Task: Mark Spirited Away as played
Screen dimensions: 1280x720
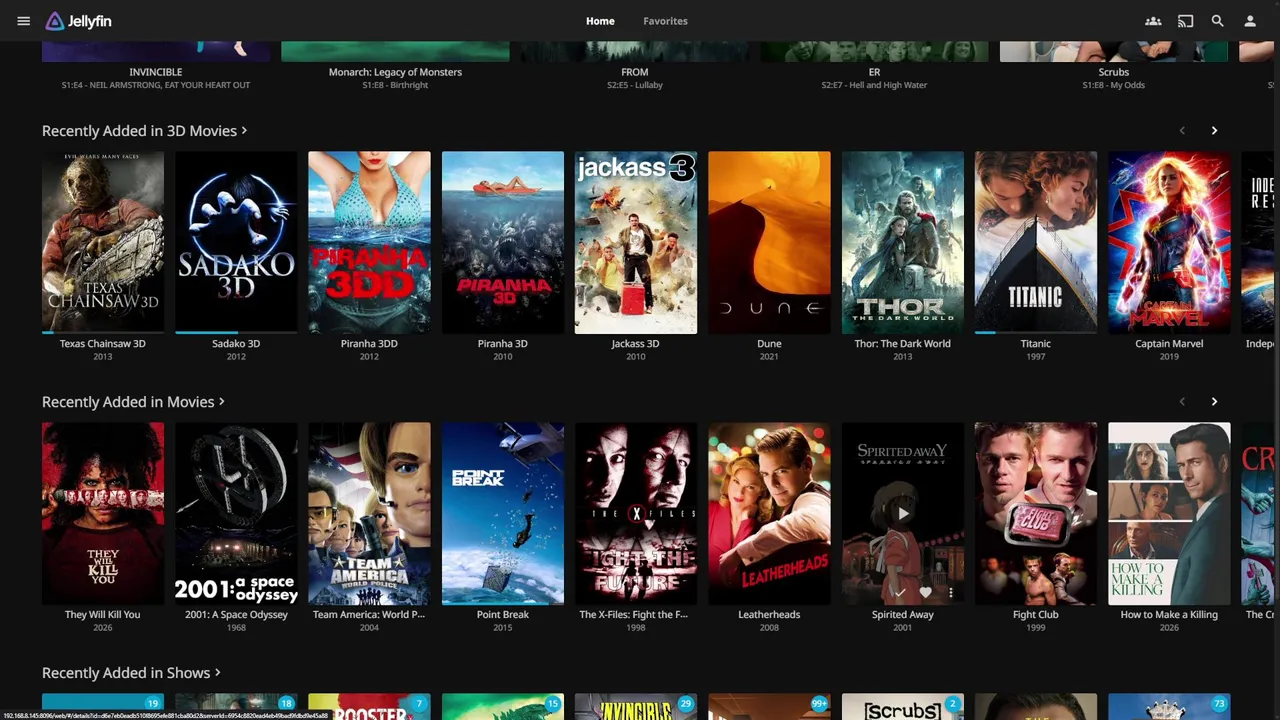Action: [899, 592]
